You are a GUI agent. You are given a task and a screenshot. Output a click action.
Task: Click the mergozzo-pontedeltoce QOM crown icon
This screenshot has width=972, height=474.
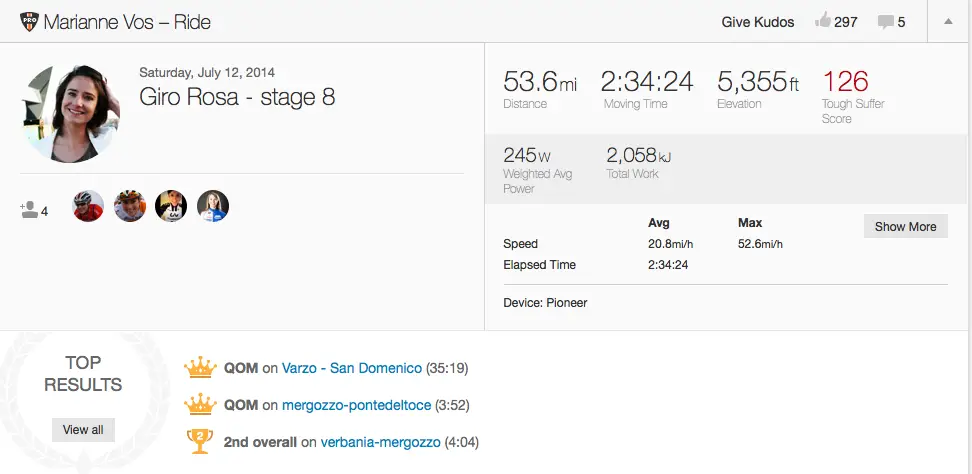pos(200,405)
